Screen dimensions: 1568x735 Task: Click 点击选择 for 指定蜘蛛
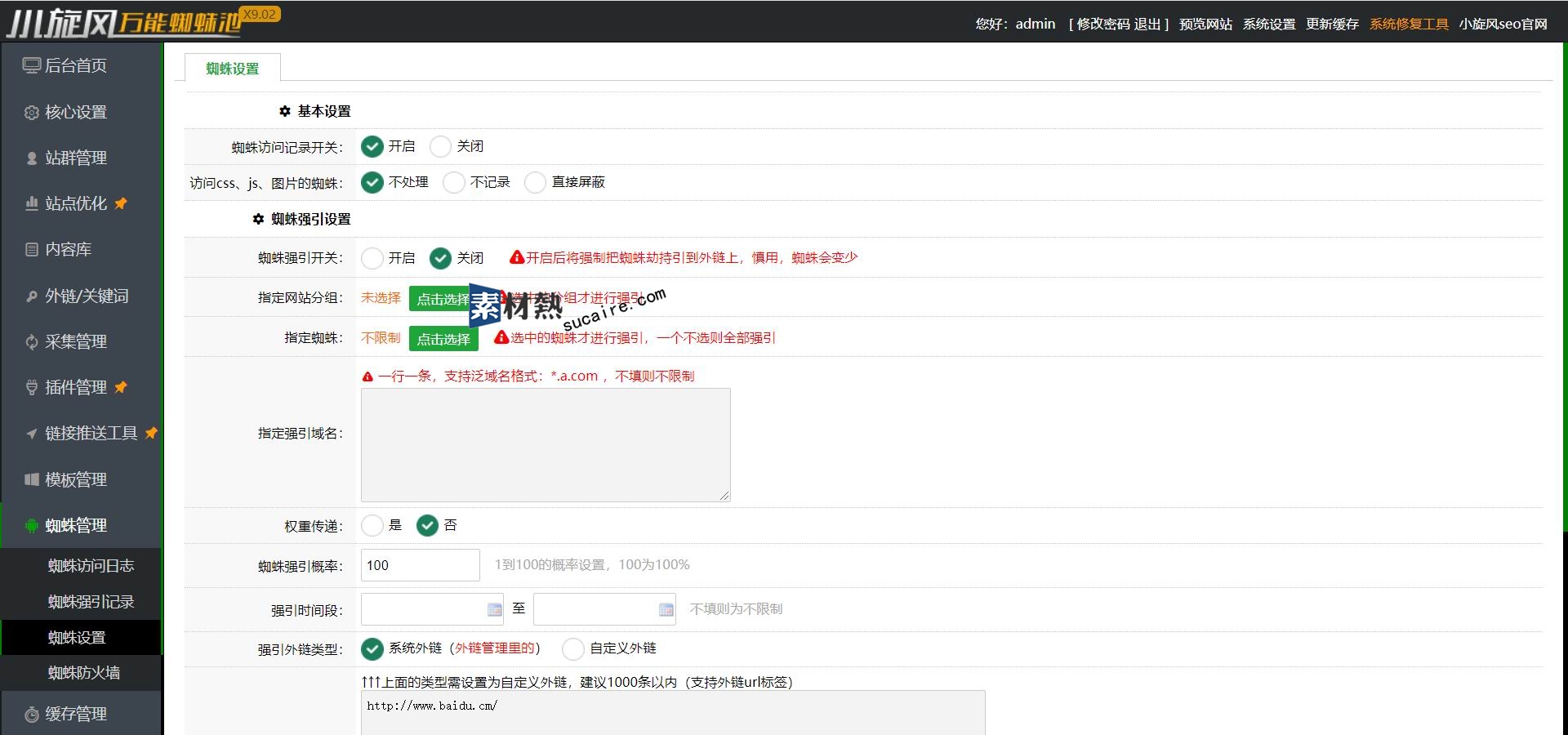click(443, 339)
